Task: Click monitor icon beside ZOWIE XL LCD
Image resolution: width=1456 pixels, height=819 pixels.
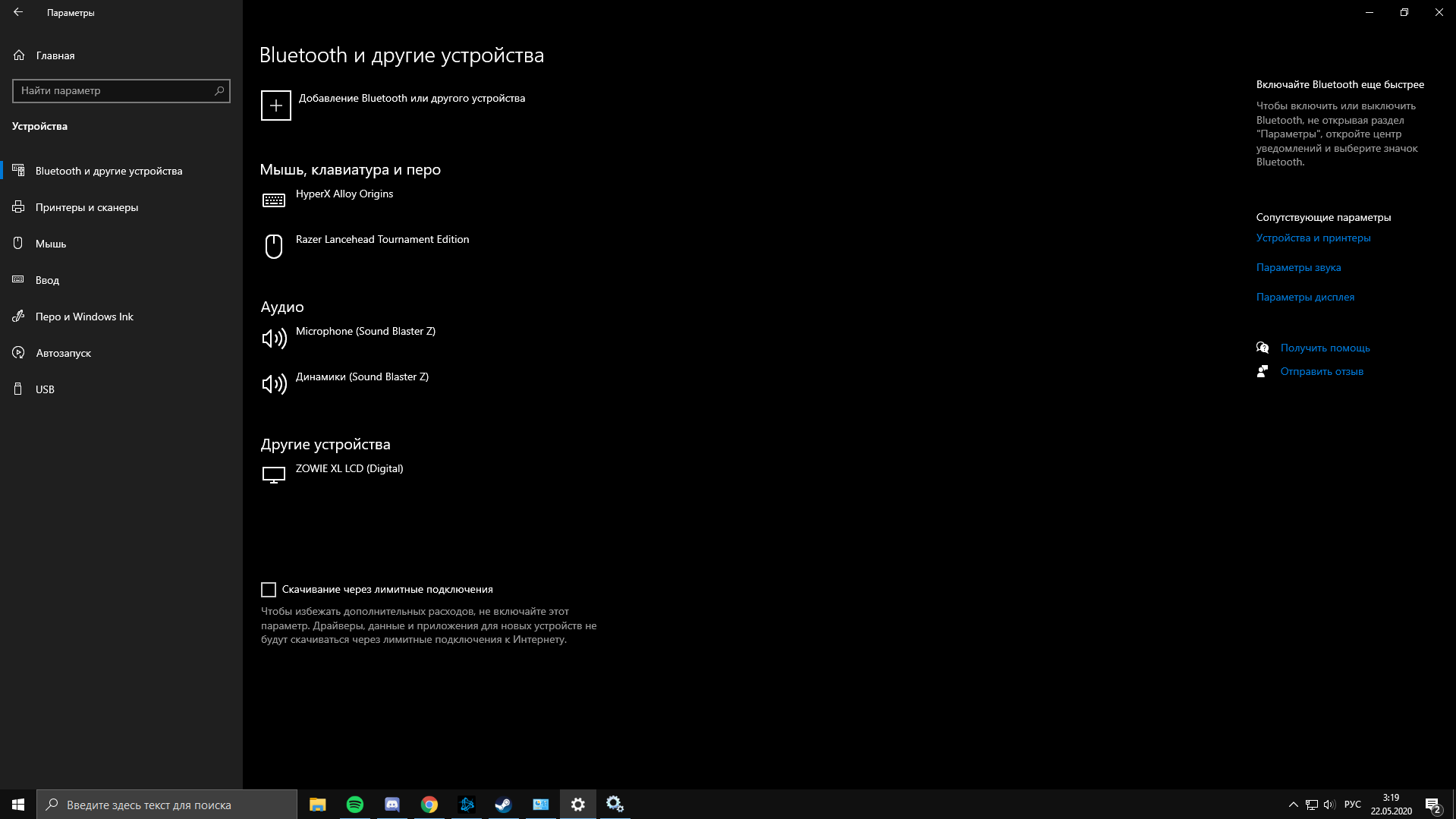Action: click(274, 475)
